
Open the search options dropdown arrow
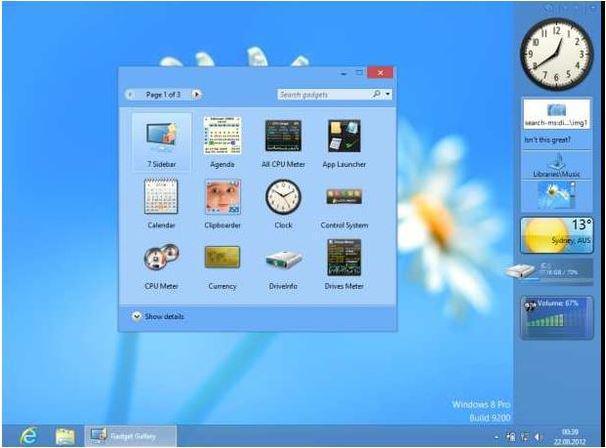click(x=387, y=94)
